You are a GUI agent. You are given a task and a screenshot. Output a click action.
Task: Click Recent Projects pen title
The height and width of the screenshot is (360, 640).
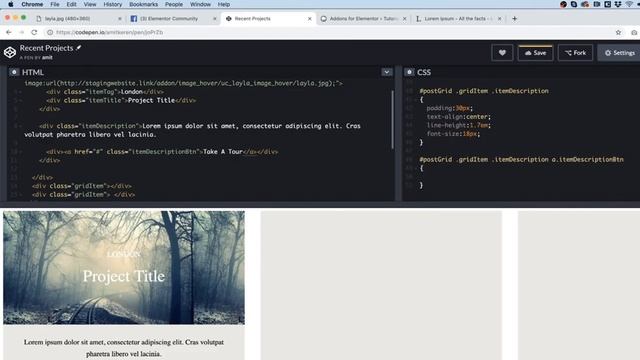coord(47,48)
